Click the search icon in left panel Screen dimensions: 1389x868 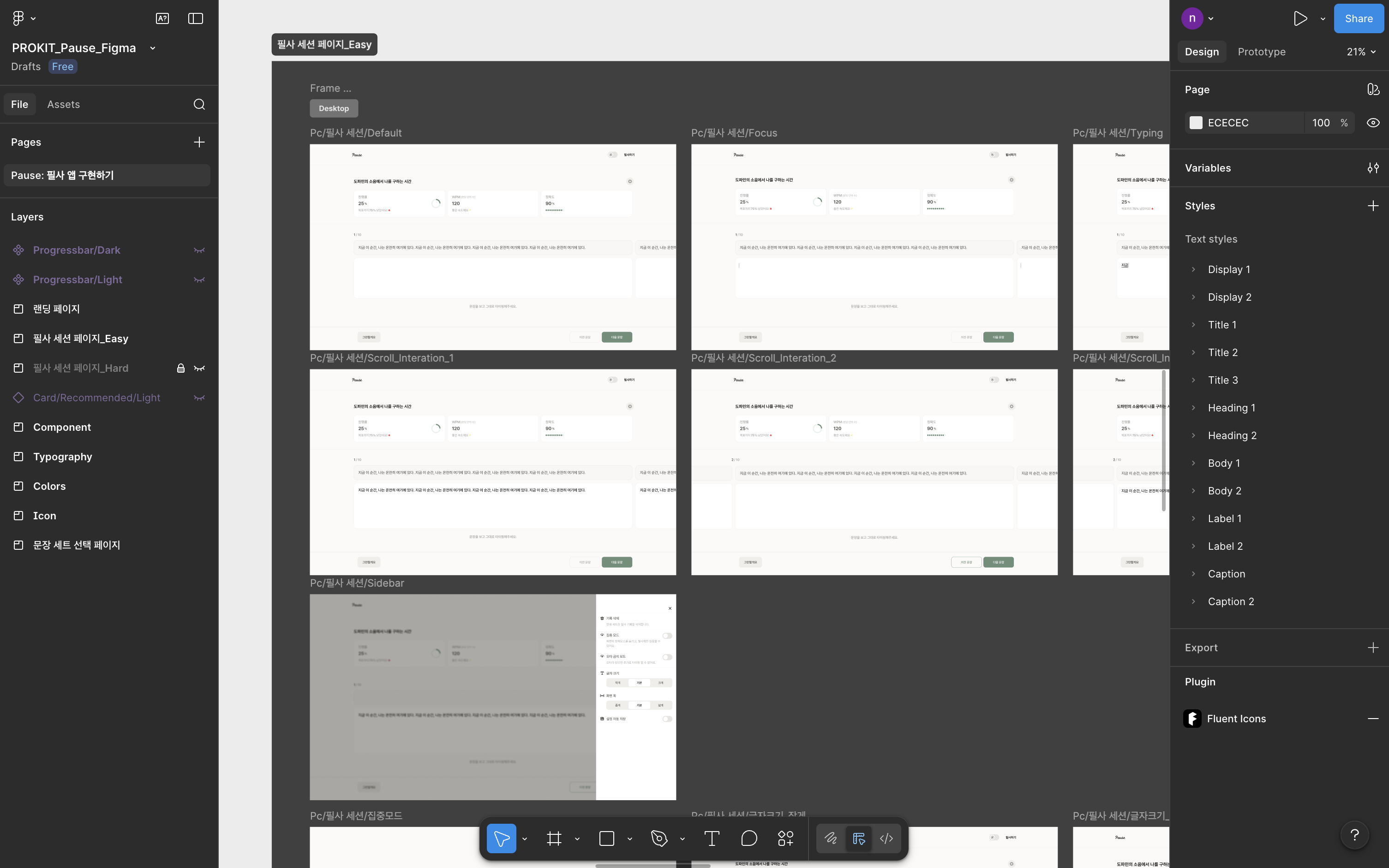click(x=199, y=105)
